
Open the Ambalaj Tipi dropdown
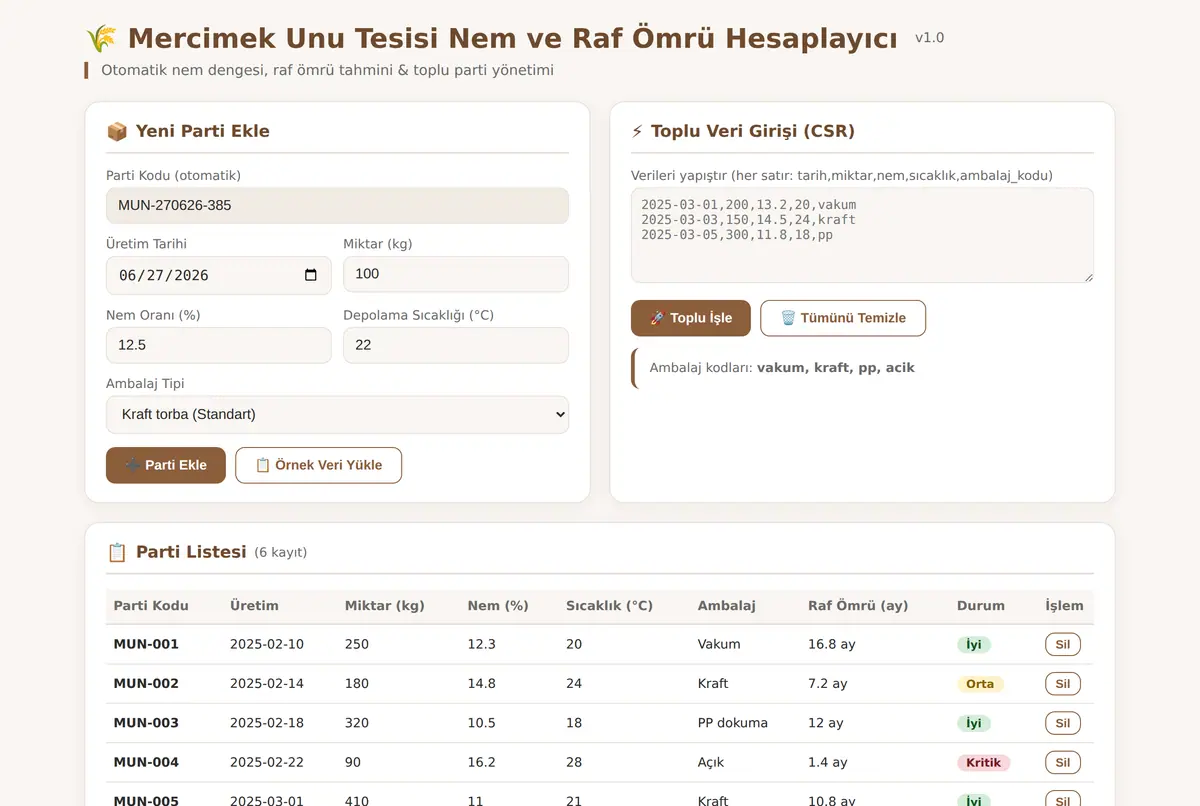point(337,414)
